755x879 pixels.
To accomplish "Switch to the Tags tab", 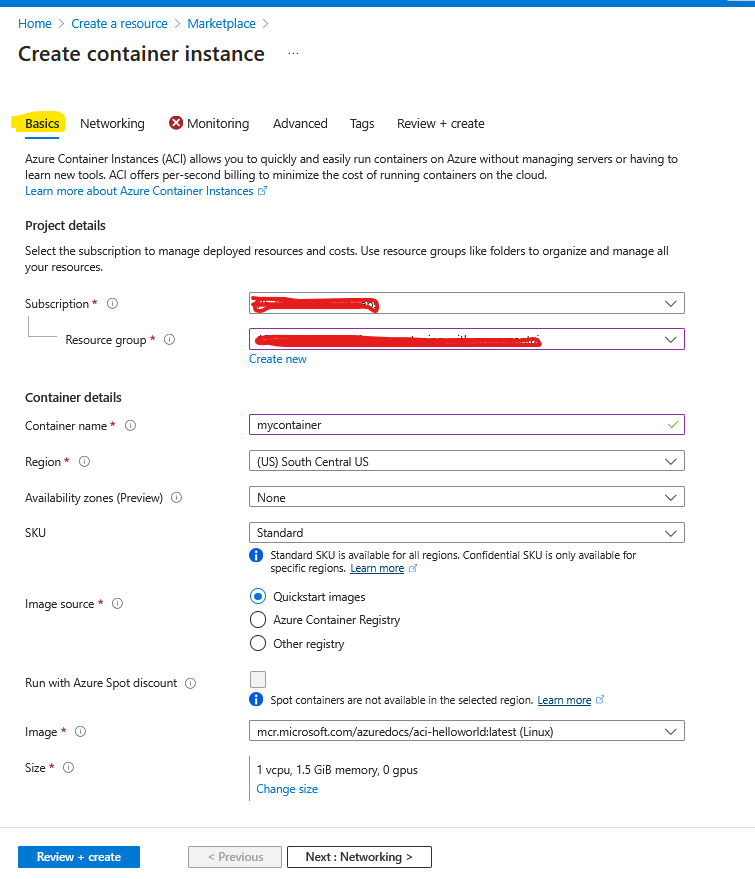I will (362, 123).
